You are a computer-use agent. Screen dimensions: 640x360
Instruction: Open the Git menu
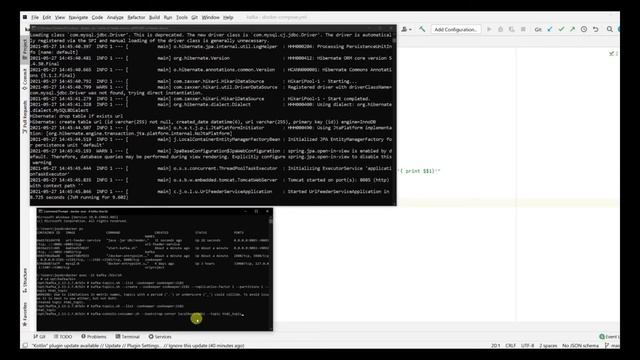tap(194, 18)
